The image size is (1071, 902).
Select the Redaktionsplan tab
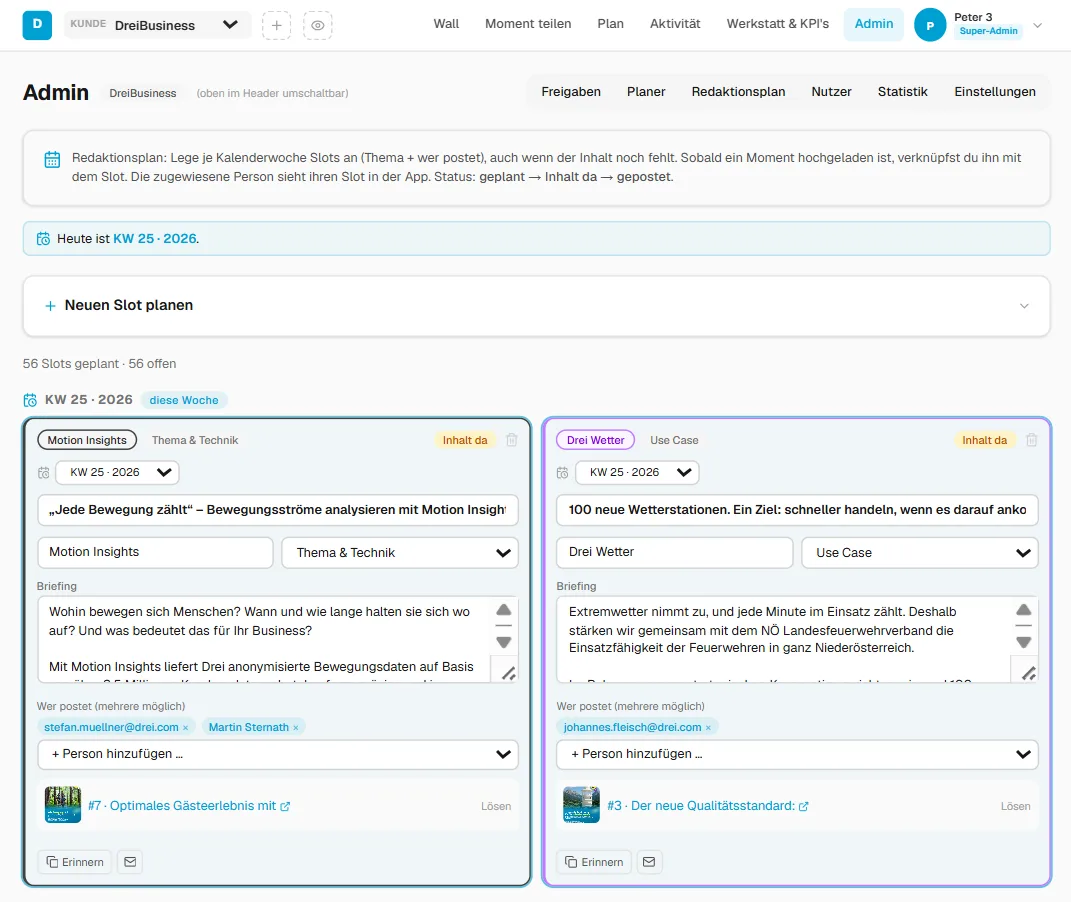(738, 91)
